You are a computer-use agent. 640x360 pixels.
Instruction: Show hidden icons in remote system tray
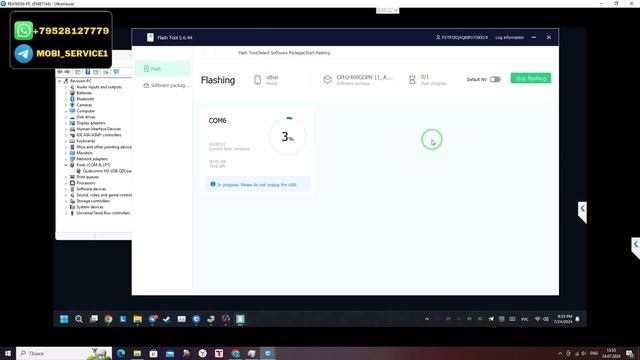point(427,319)
